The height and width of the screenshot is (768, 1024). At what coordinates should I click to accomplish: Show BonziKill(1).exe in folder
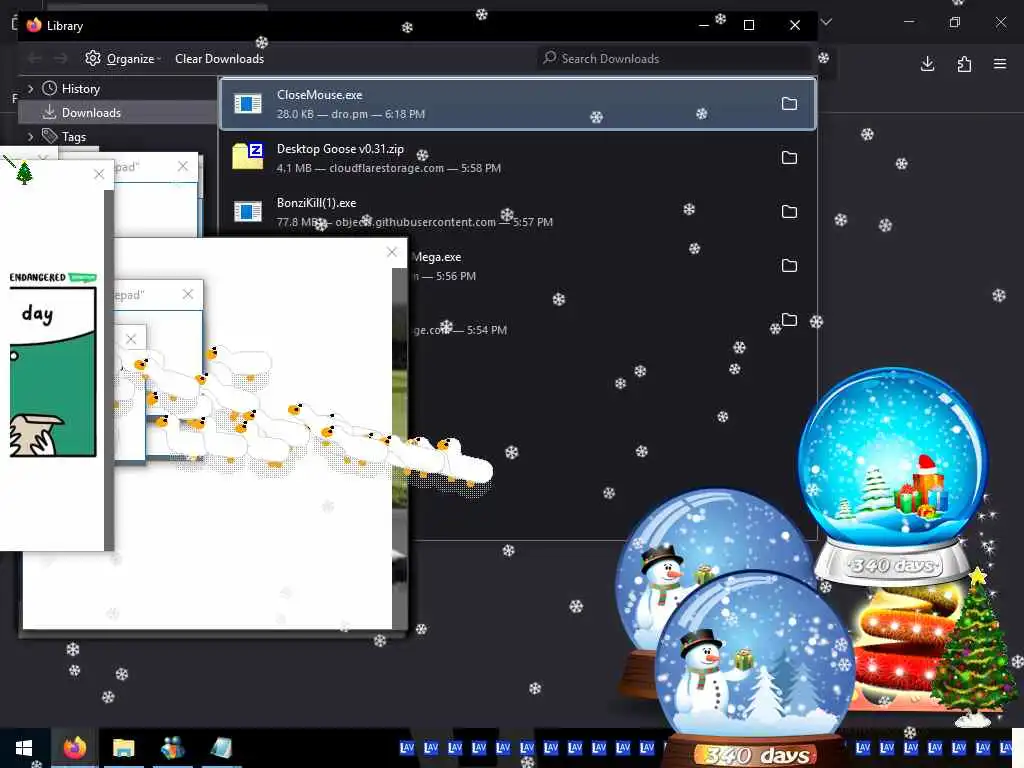tap(789, 212)
